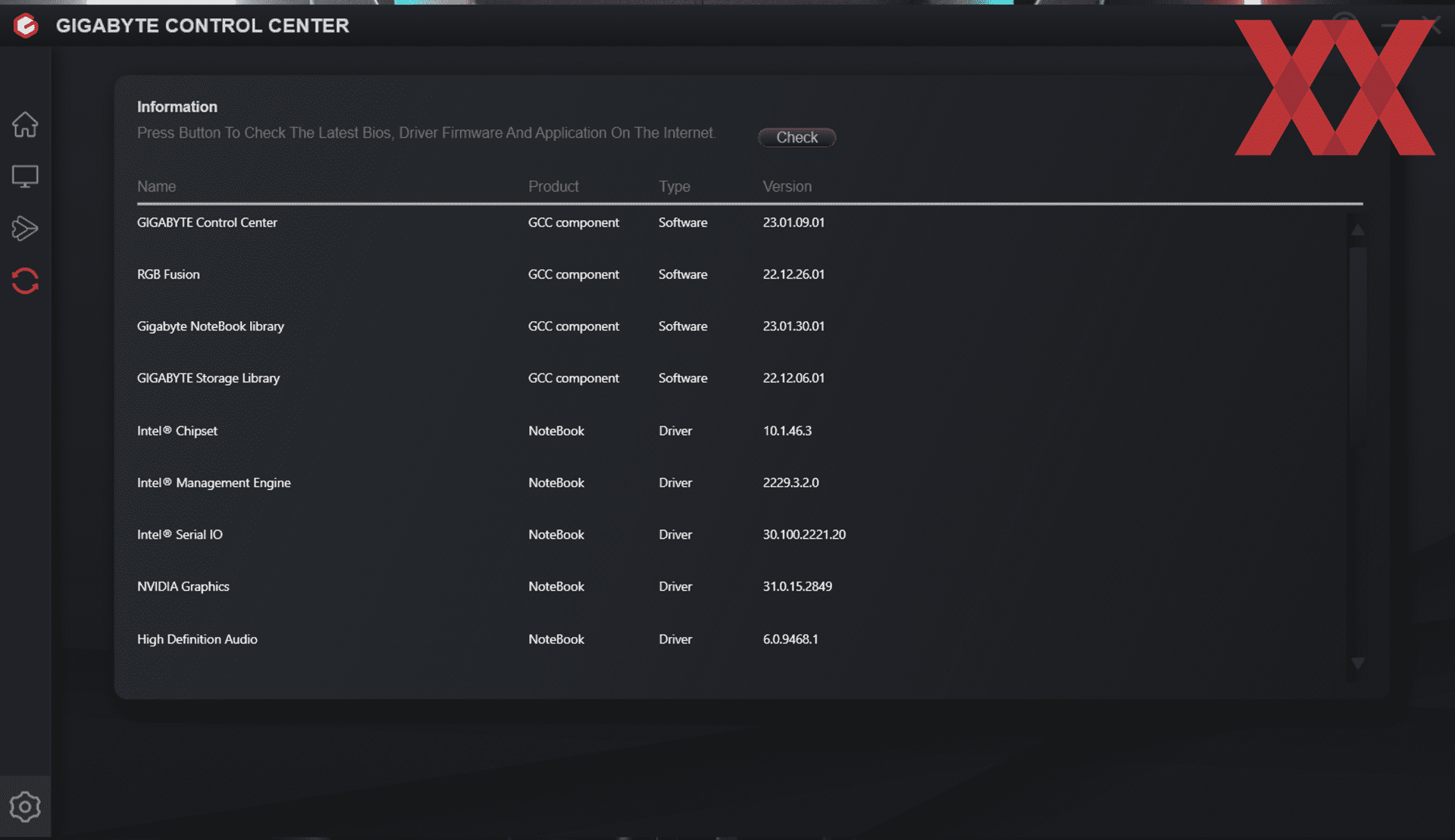Click version 31.0.15.2849

pos(797,586)
